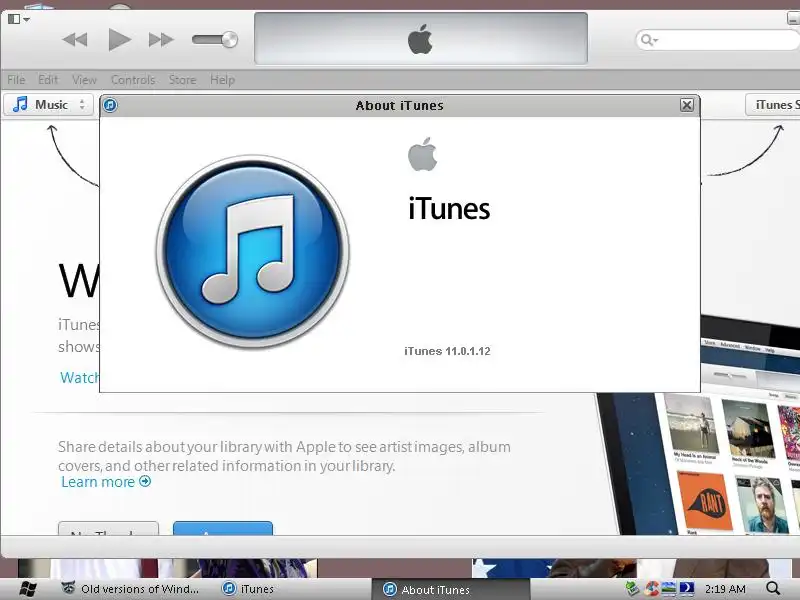Image resolution: width=800 pixels, height=600 pixels.
Task: Click the large 'iTunes' heading in dialog
Action: (449, 209)
